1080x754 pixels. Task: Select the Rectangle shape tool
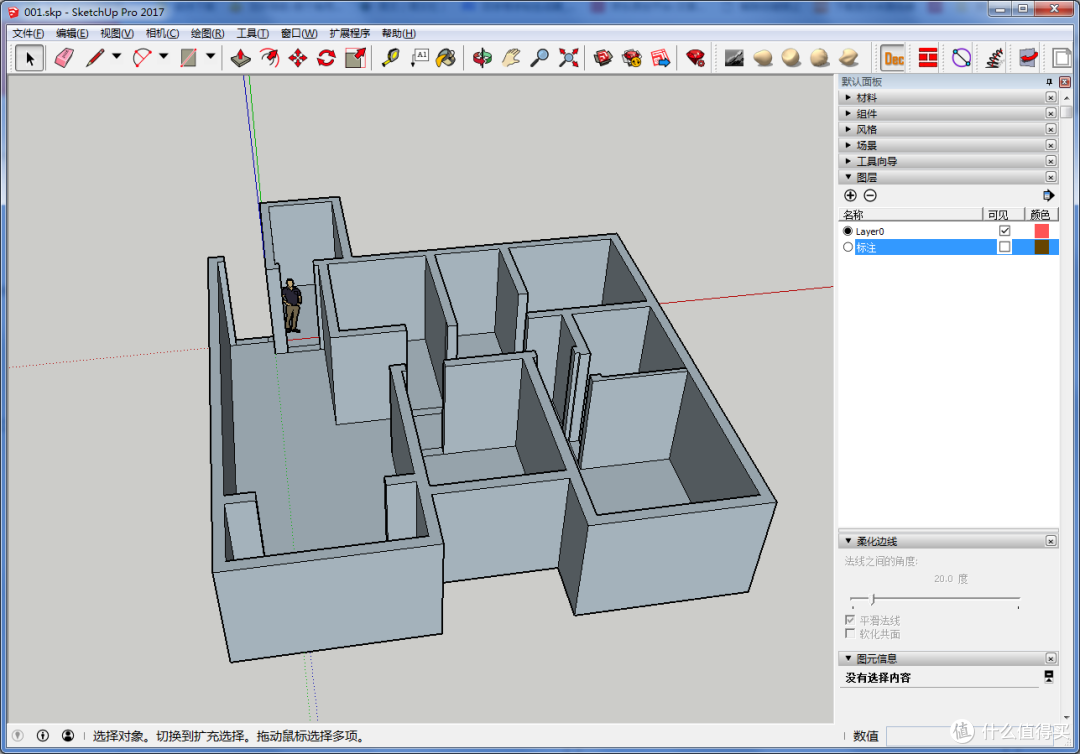point(188,58)
